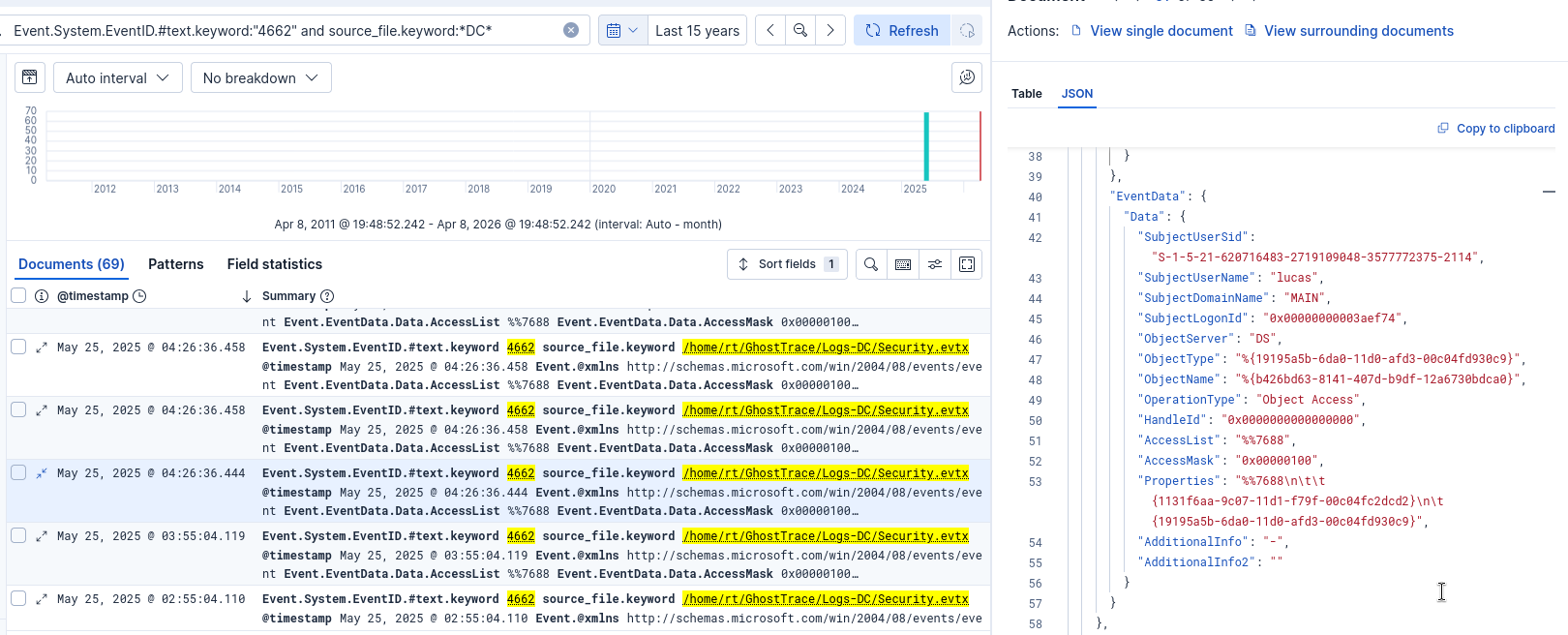Expand the 03:55:04.119 document

pyautogui.click(x=42, y=536)
